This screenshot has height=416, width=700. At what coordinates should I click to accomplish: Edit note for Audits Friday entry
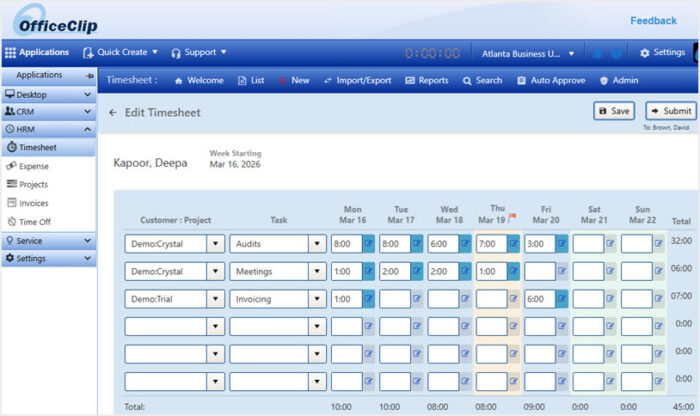pos(562,244)
